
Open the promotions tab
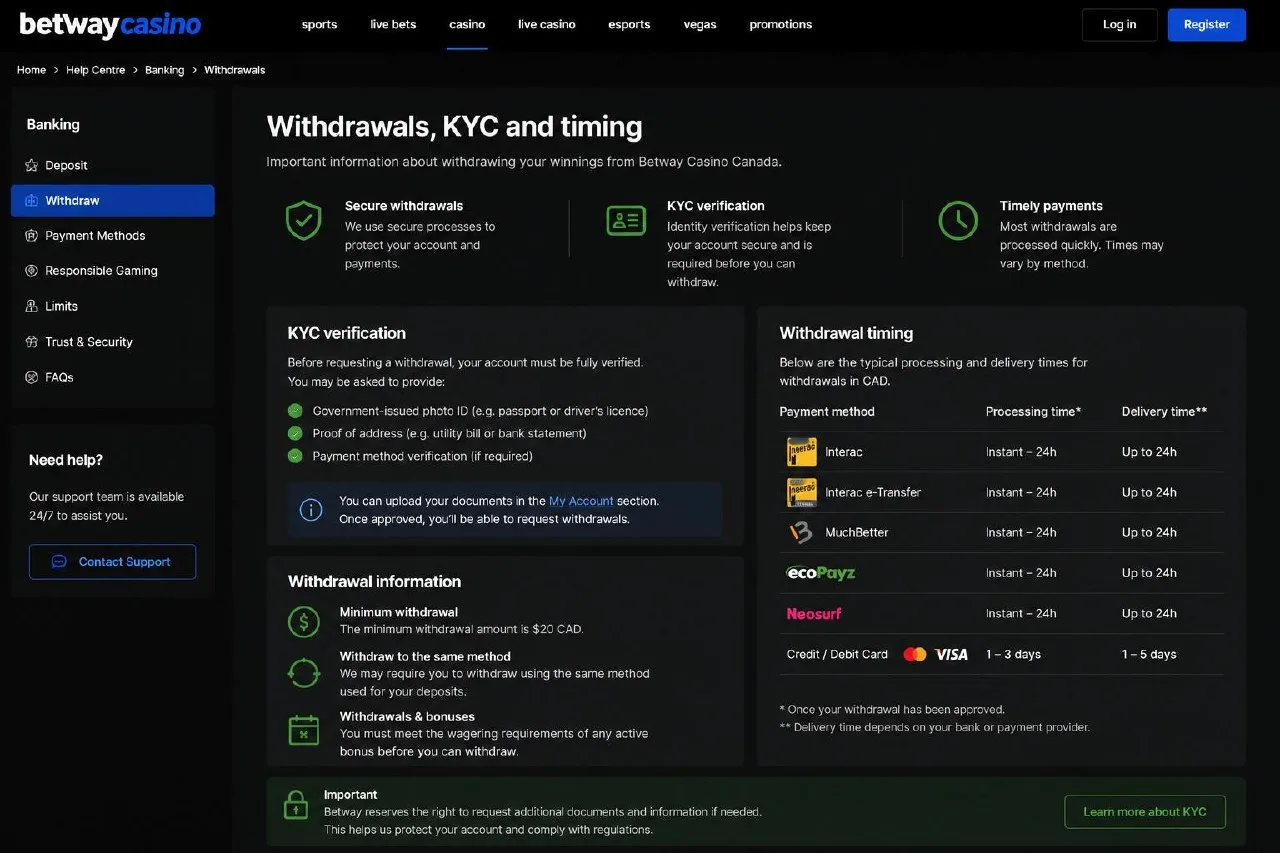(x=781, y=25)
